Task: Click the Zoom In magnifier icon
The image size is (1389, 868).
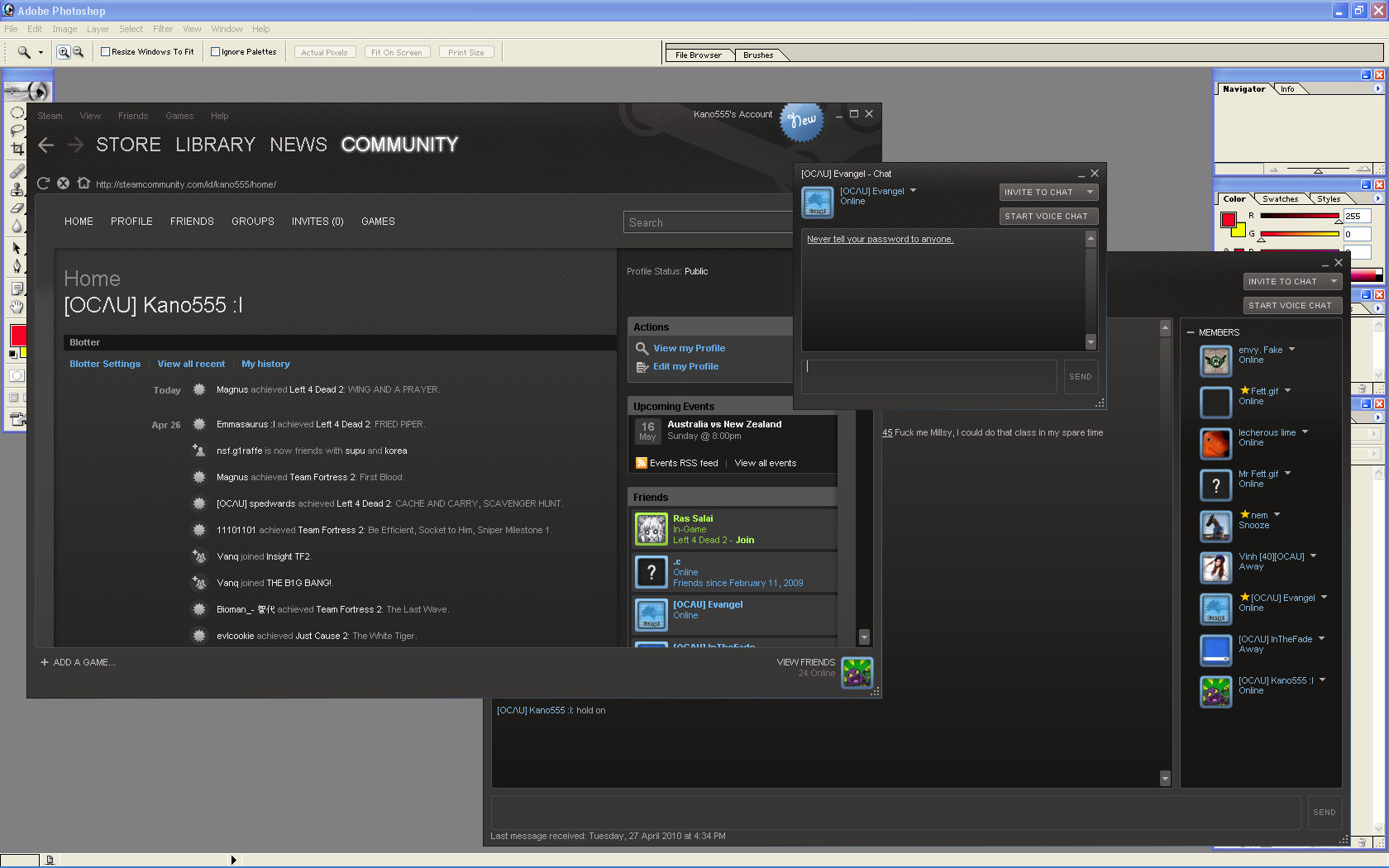Action: point(63,52)
